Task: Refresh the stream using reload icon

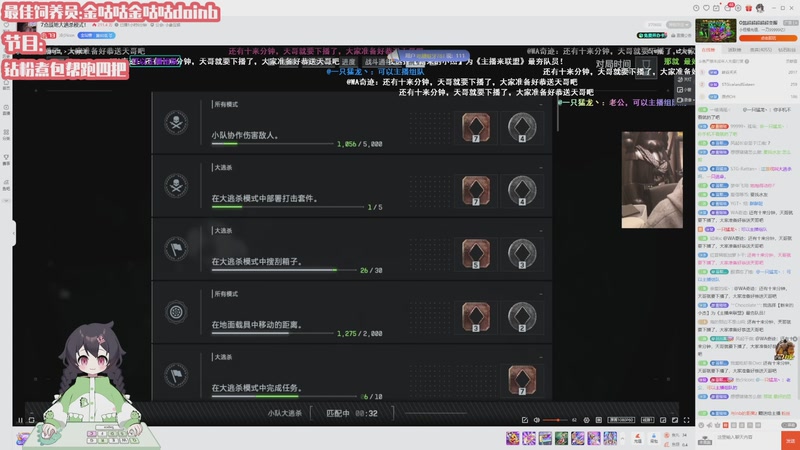Action: (x=32, y=420)
